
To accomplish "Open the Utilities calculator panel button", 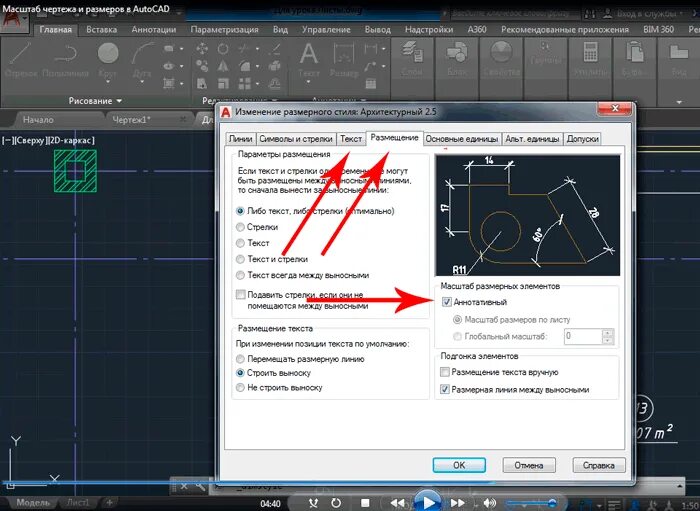I will [590, 58].
